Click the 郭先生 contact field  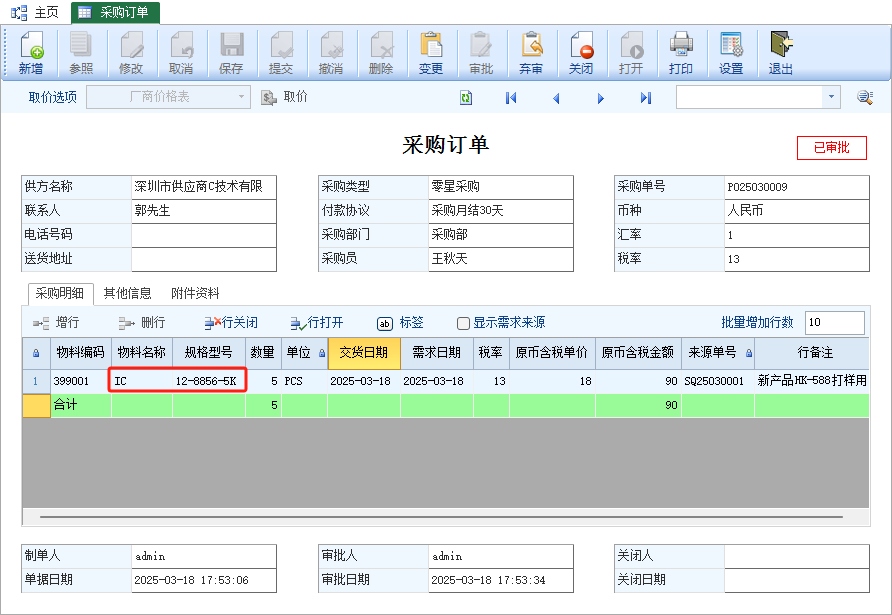pos(204,210)
